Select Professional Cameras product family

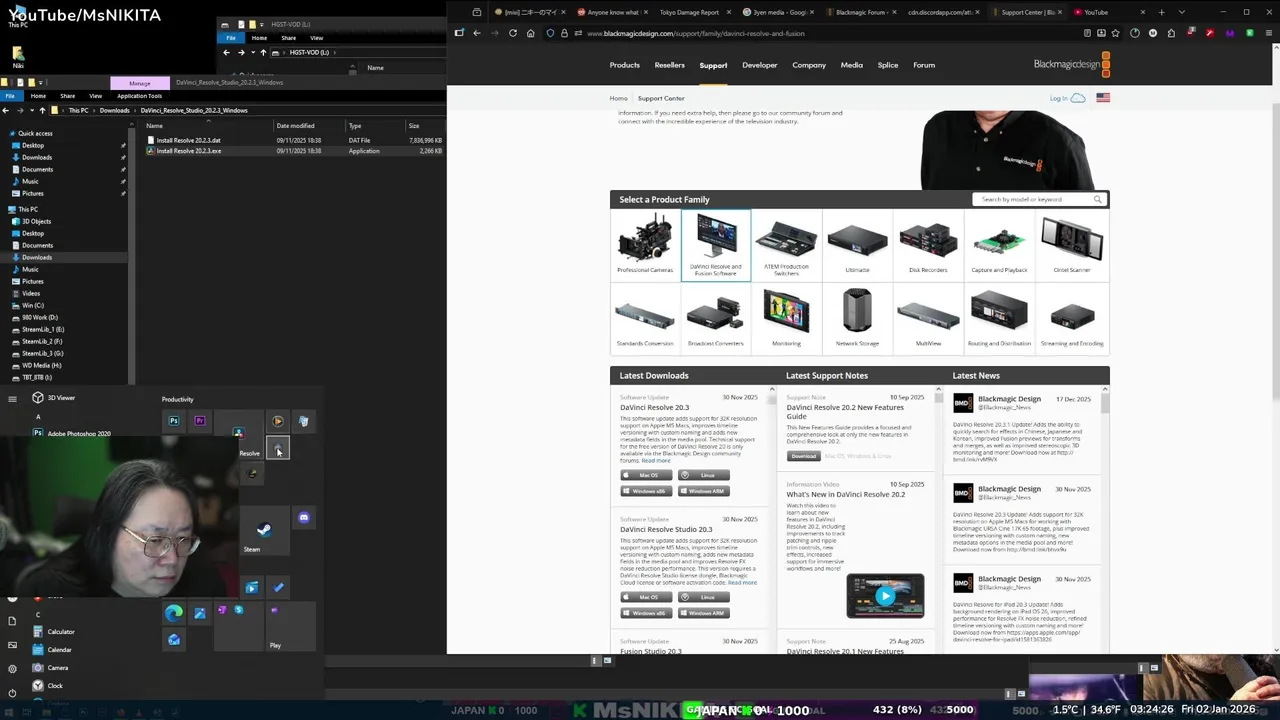coord(645,245)
